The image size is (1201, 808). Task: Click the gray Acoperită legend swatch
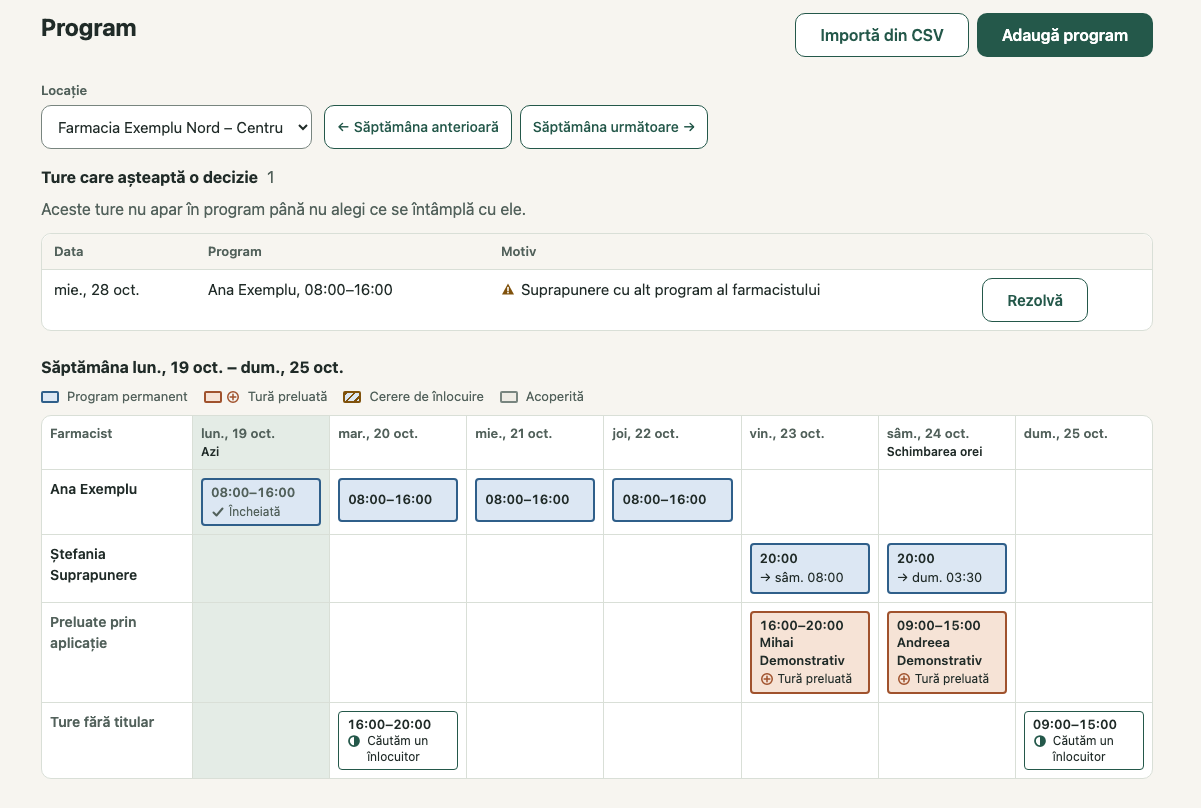[509, 397]
